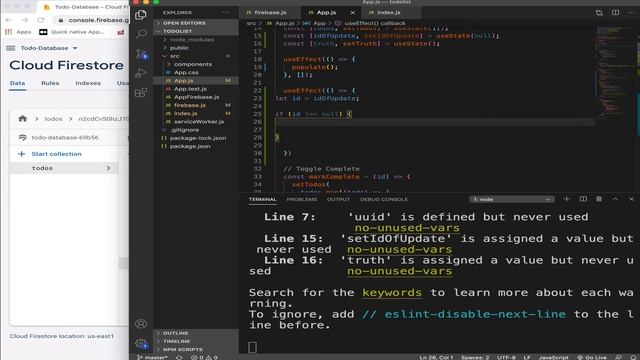Click the open changes icon in editor toolbar
Image resolution: width=640 pixels, height=360 pixels.
pos(599,13)
